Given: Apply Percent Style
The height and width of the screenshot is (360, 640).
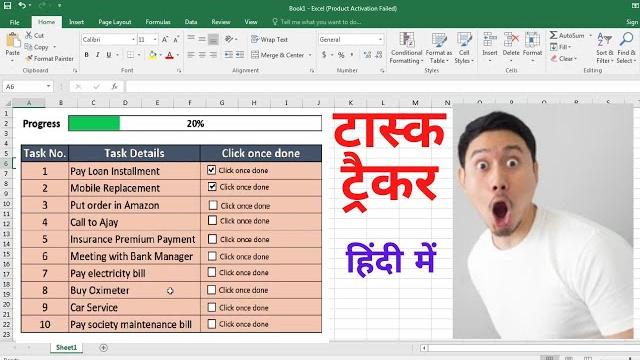Looking at the screenshot, I should 341,55.
